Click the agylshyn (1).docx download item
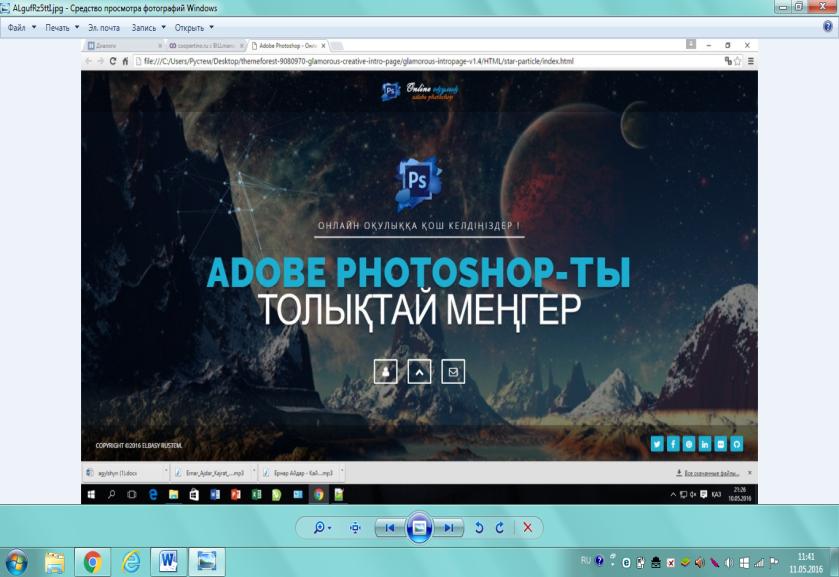 point(123,473)
